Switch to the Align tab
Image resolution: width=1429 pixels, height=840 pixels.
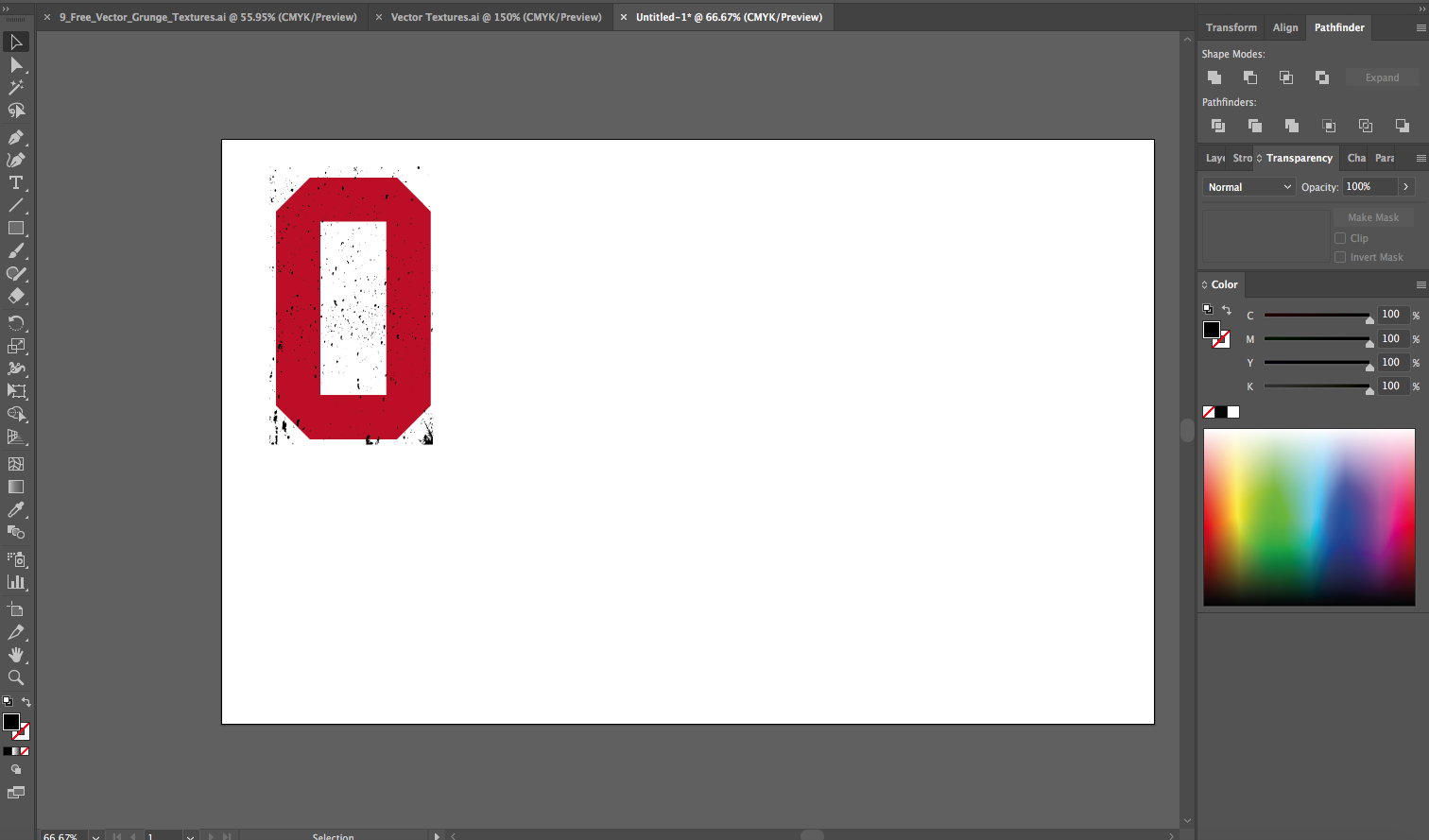point(1285,27)
